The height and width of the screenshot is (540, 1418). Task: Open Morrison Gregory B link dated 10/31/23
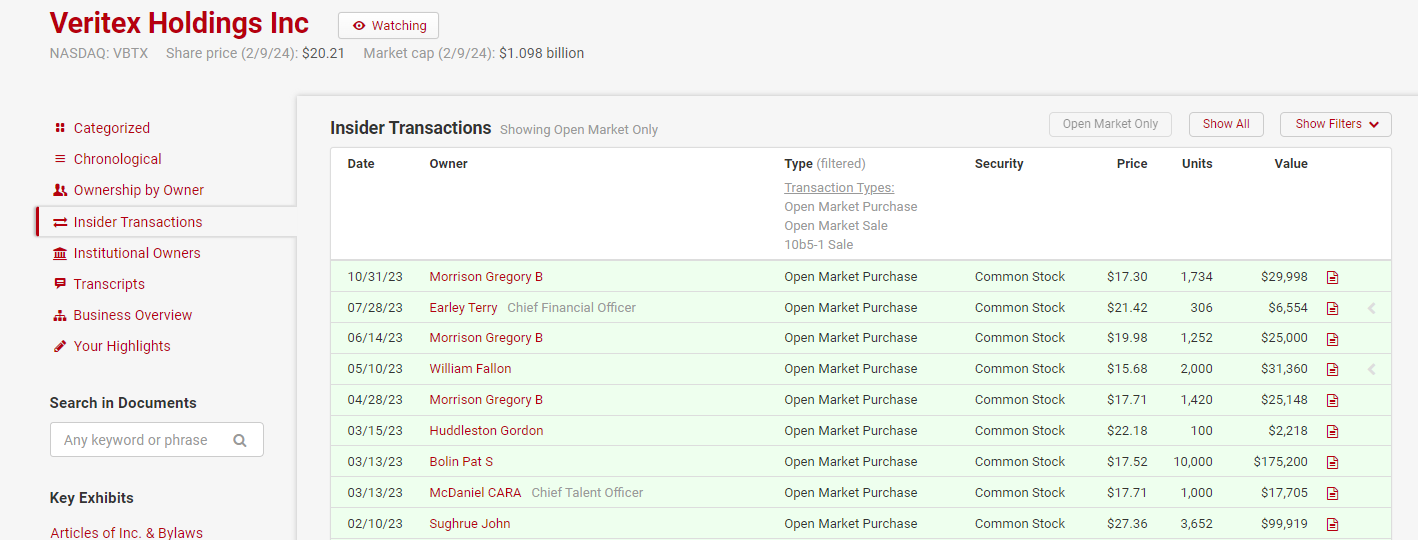click(486, 277)
